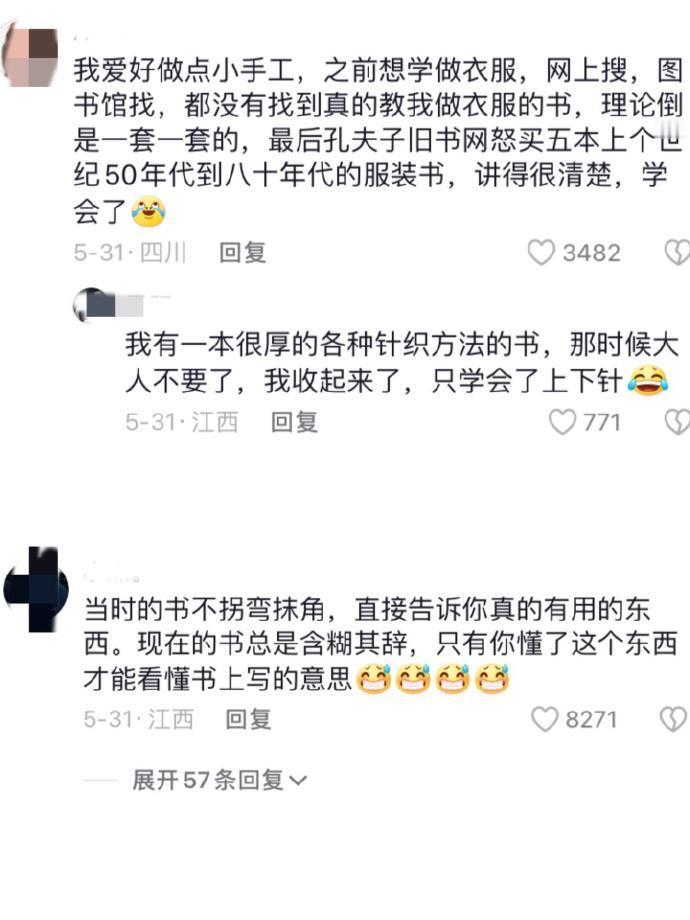690x920 pixels.
Task: Reply to the Sichuan sewing books comment
Action: 242,253
